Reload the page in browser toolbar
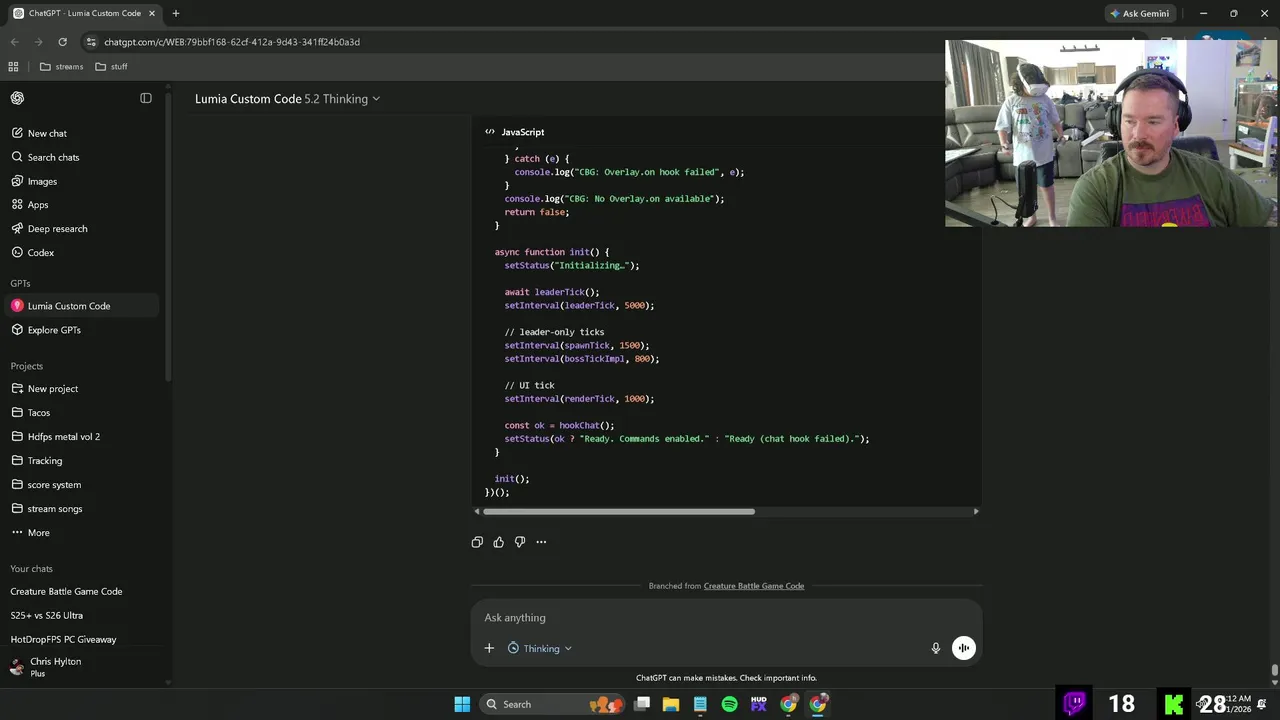 click(62, 42)
